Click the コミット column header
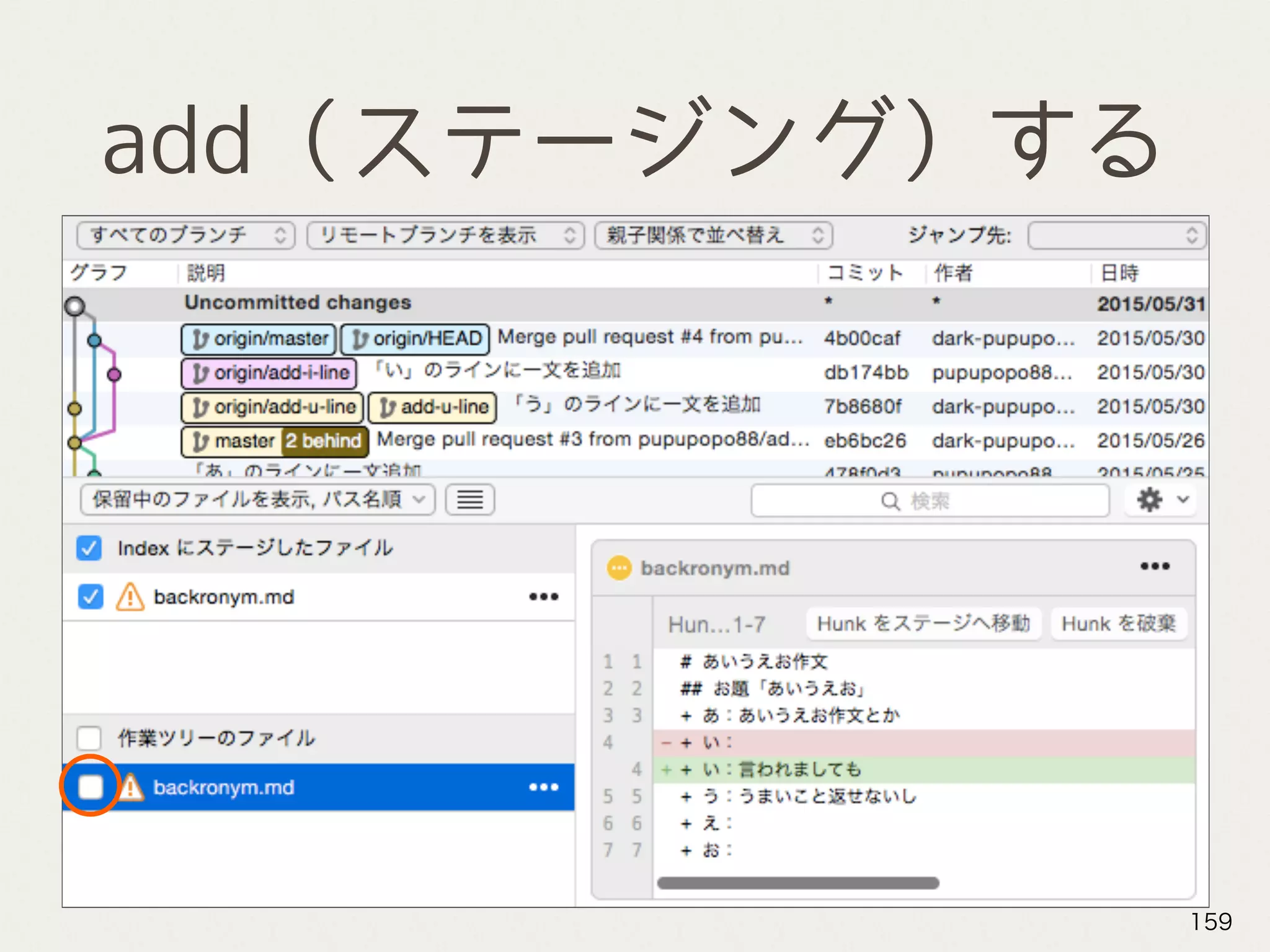This screenshot has width=1270, height=952. click(x=864, y=273)
